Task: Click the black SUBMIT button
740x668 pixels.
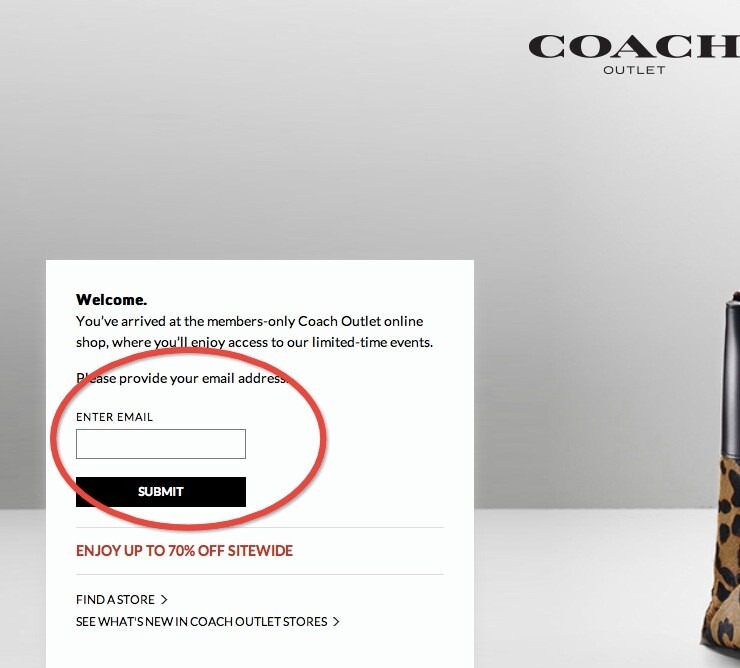Action: click(x=161, y=492)
